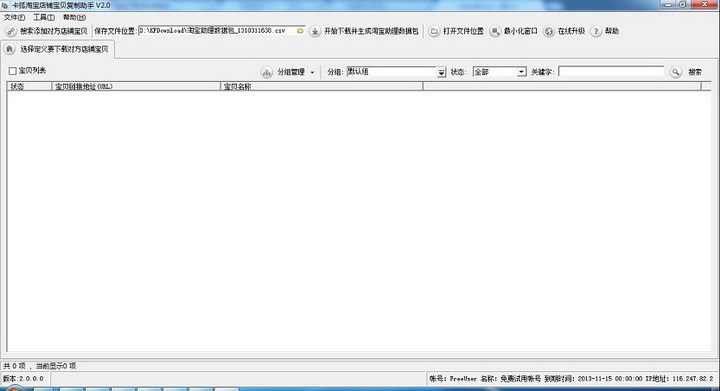Image resolution: width=720 pixels, height=391 pixels.
Task: Click the 帐号: FreeUser status text
Action: tap(453, 379)
